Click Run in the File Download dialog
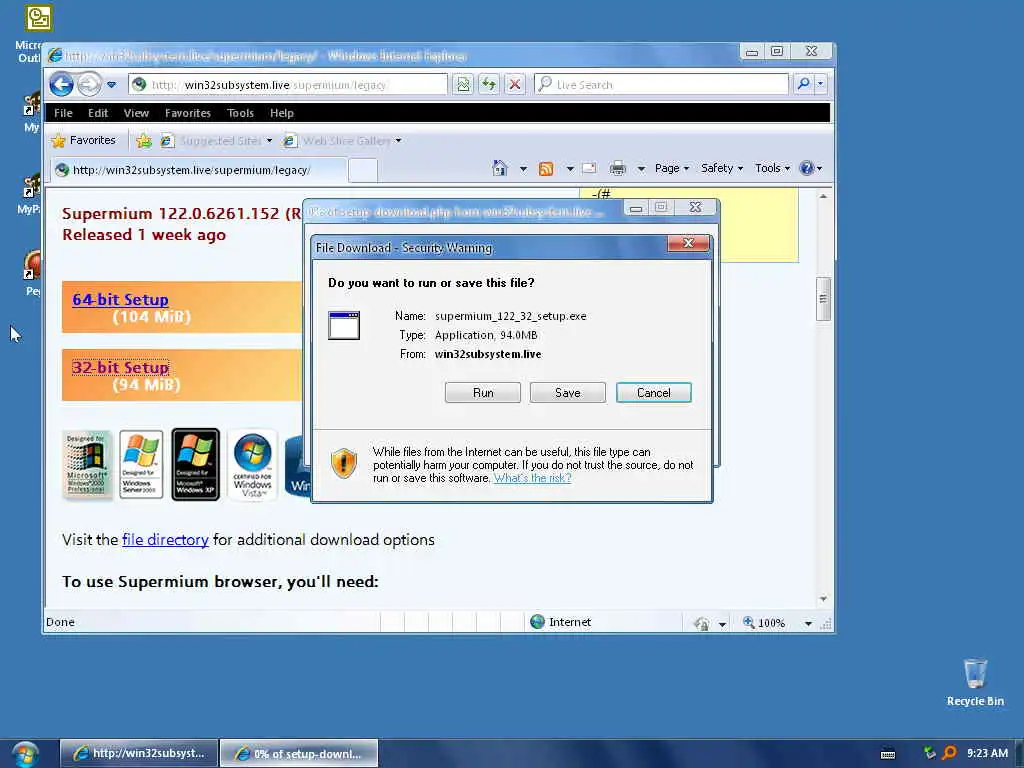The image size is (1024, 768). (x=483, y=392)
